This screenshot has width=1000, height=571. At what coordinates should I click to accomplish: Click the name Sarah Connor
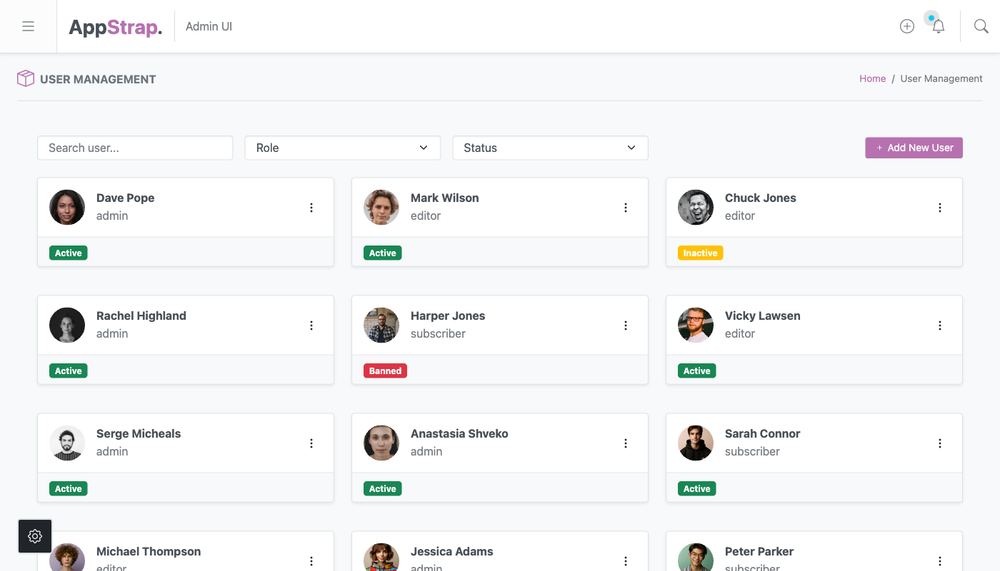[x=762, y=434]
